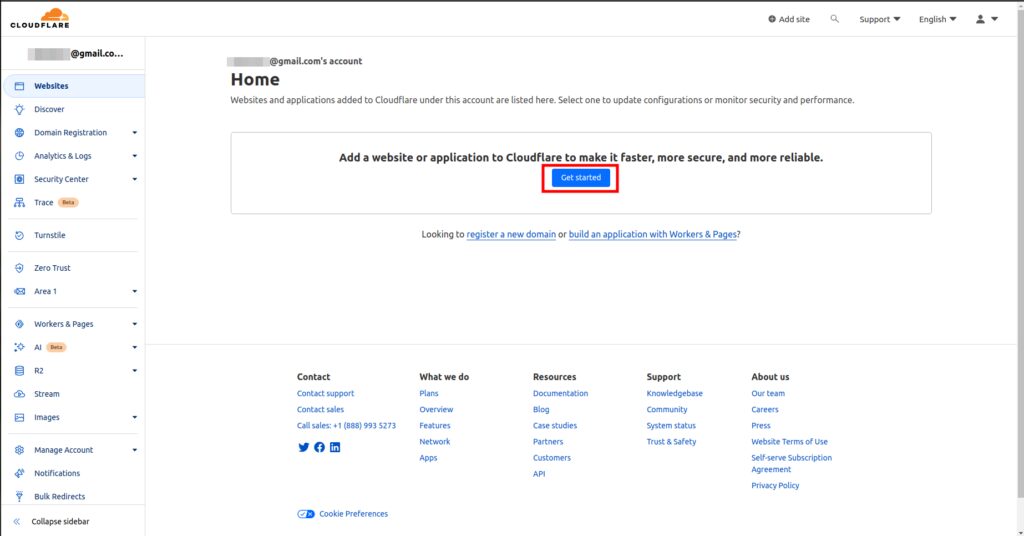Click the user profile icon
1024x536 pixels.
click(980, 20)
